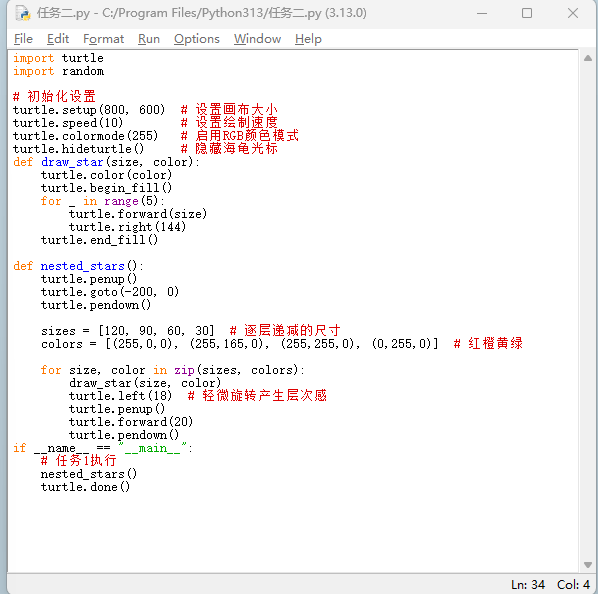Click the line 'import turtle'
This screenshot has width=598, height=594.
point(58,58)
